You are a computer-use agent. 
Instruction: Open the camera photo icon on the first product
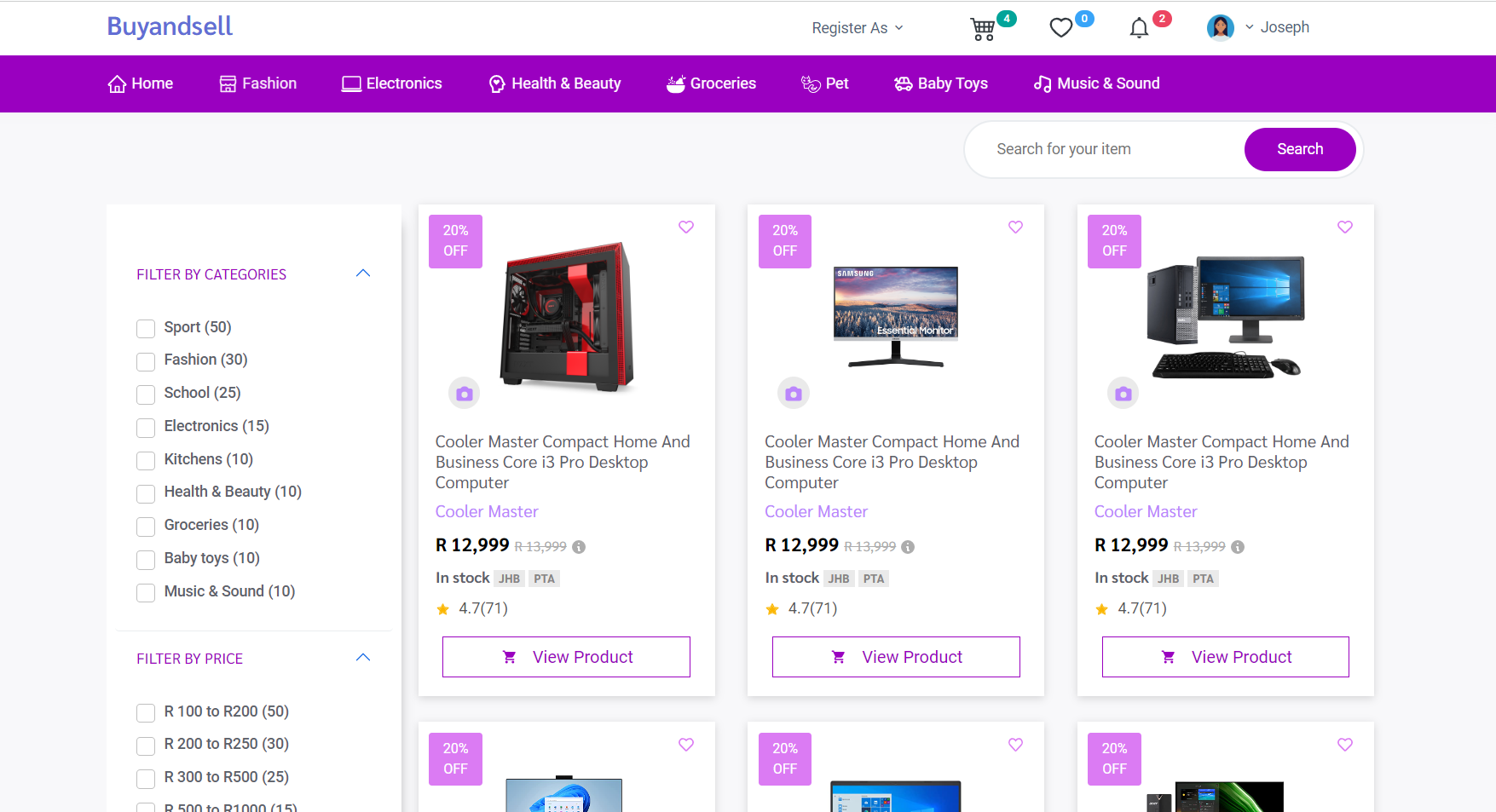coord(464,393)
